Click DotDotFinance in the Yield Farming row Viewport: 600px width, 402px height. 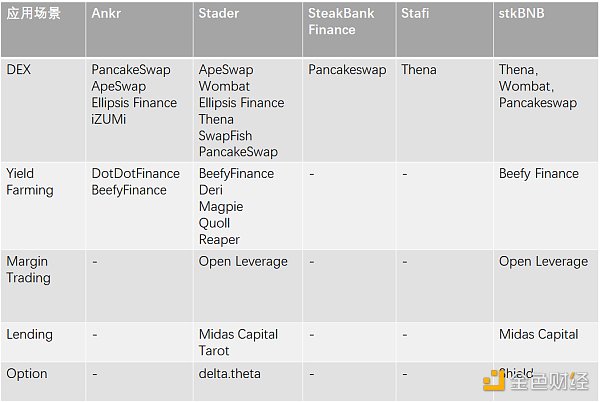click(x=135, y=173)
